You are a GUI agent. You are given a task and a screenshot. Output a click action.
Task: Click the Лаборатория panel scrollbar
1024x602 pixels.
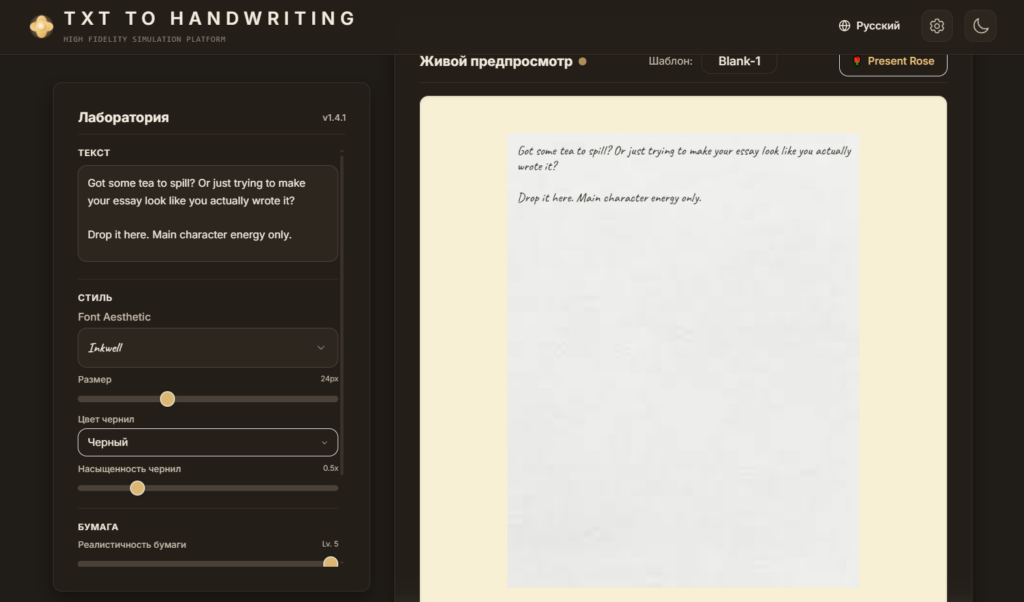pos(342,312)
